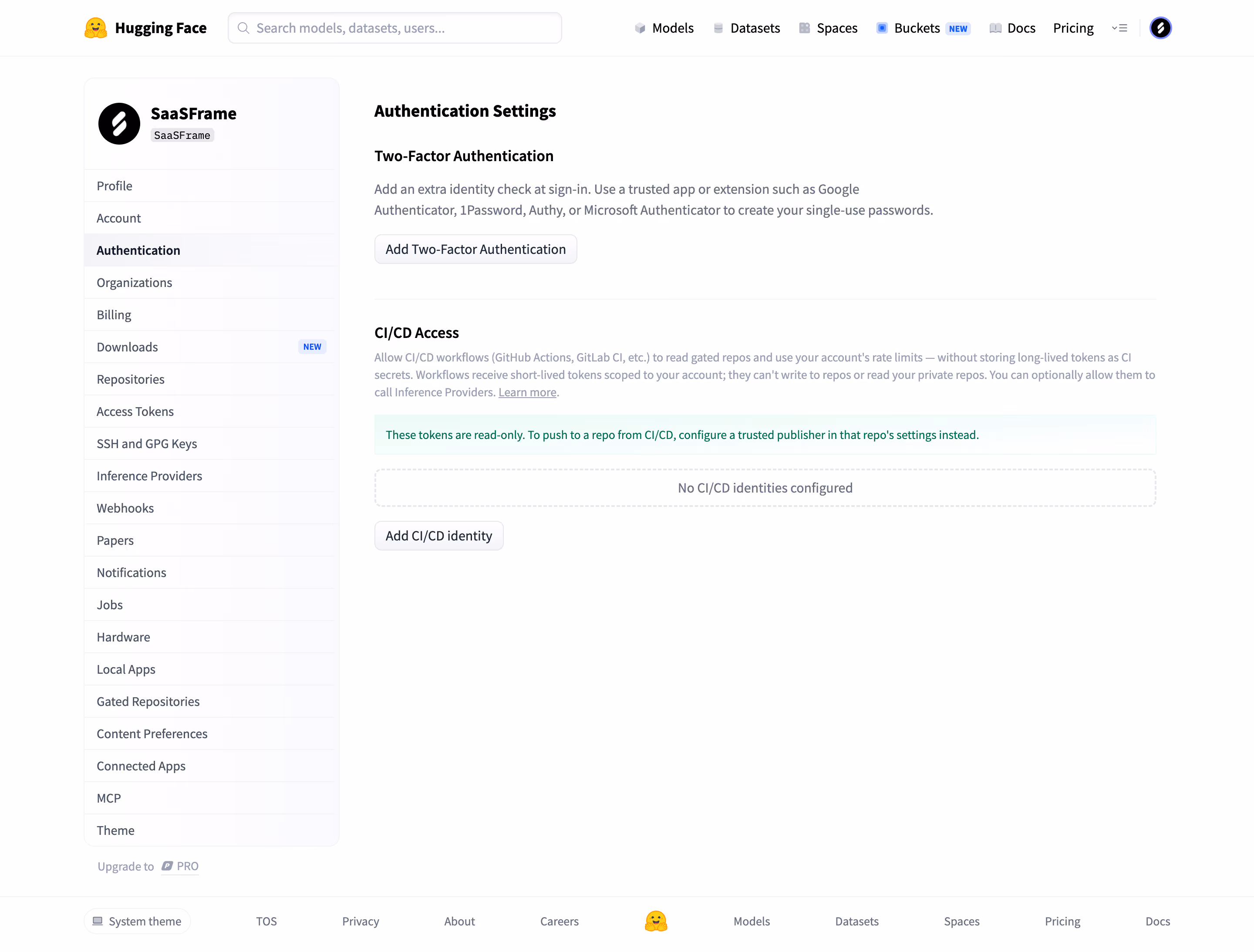1254x952 pixels.
Task: Open the Privacy footer link
Action: (x=361, y=921)
